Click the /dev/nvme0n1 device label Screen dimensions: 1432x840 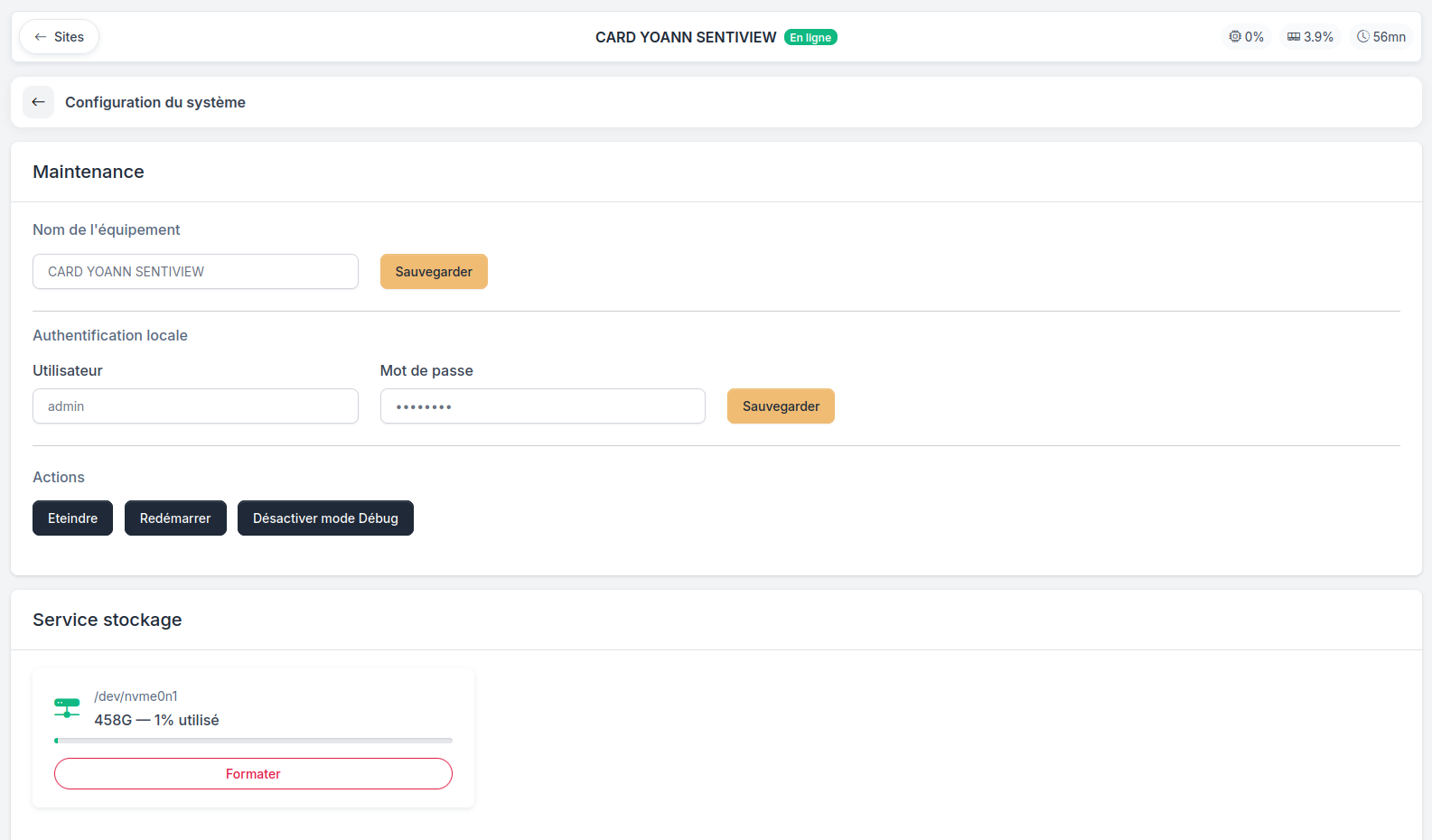[x=136, y=696]
